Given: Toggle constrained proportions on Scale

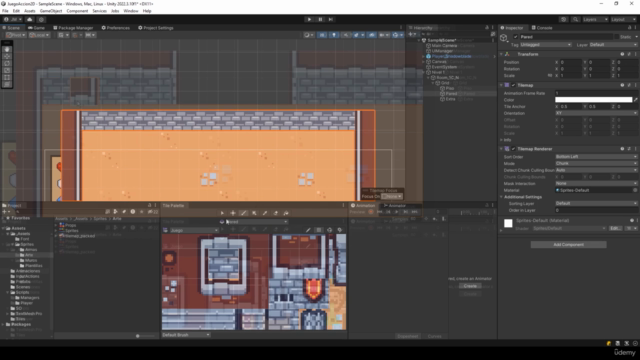Looking at the screenshot, I should tap(549, 76).
